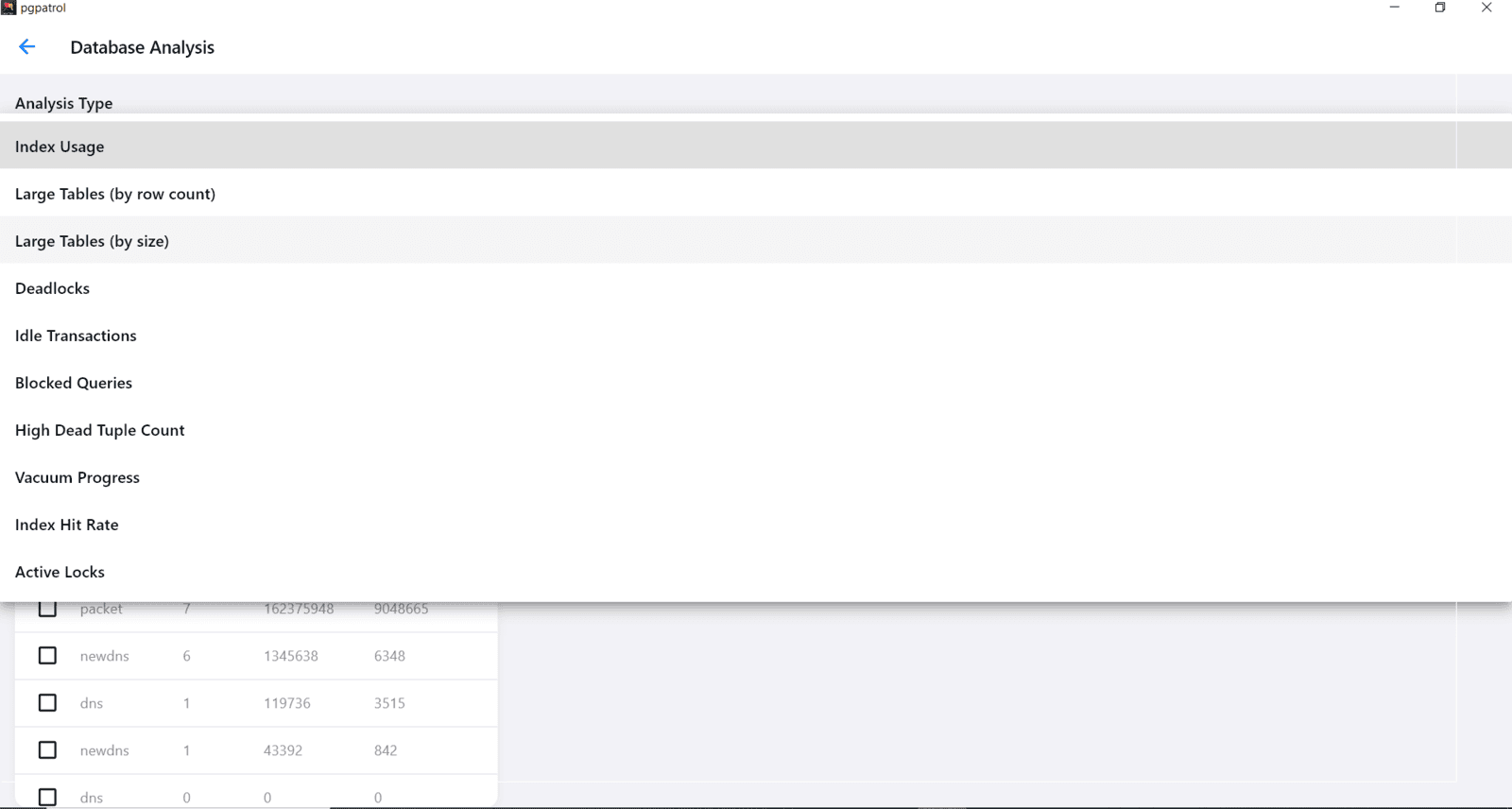Toggle checkbox for dns row with 119736

[47, 703]
